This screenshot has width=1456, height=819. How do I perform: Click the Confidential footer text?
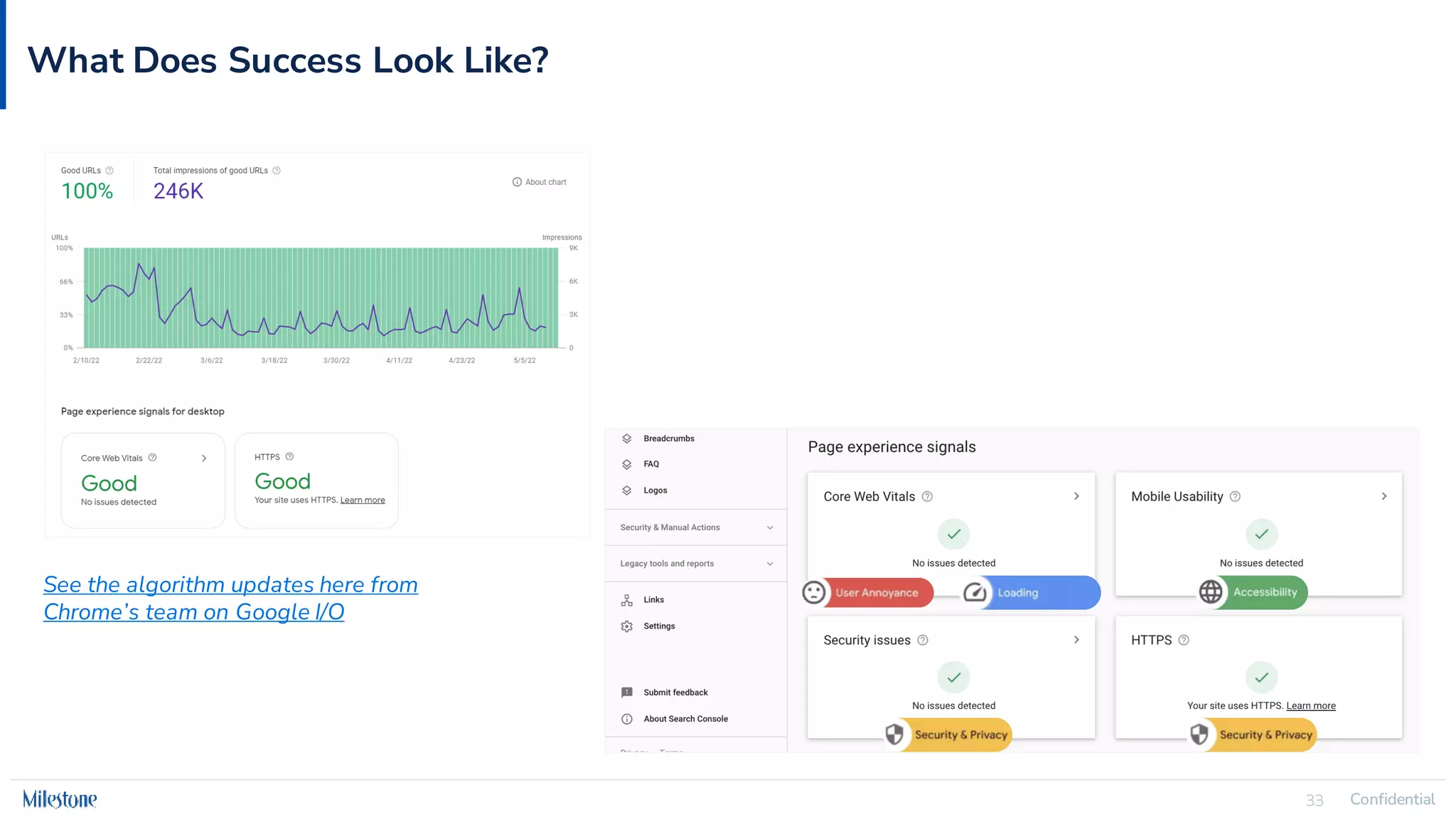1392,799
